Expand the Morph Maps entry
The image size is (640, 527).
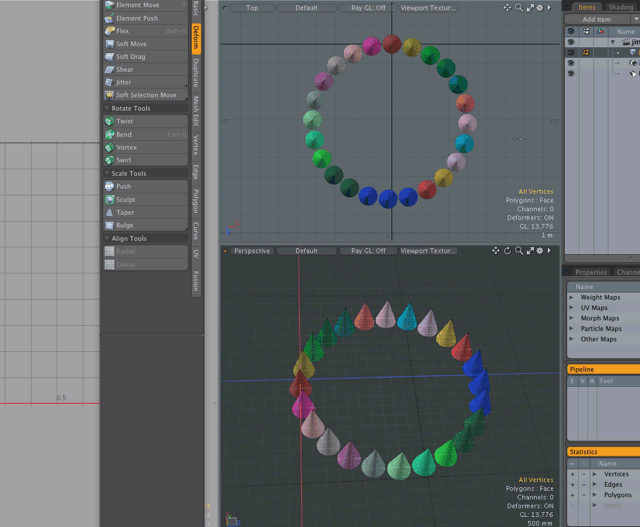tap(572, 318)
